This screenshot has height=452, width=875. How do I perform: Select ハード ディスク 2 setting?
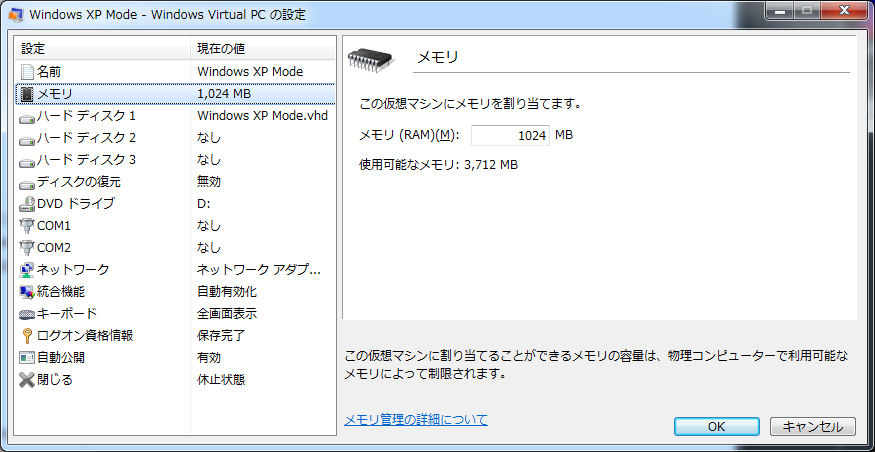pyautogui.click(x=175, y=138)
